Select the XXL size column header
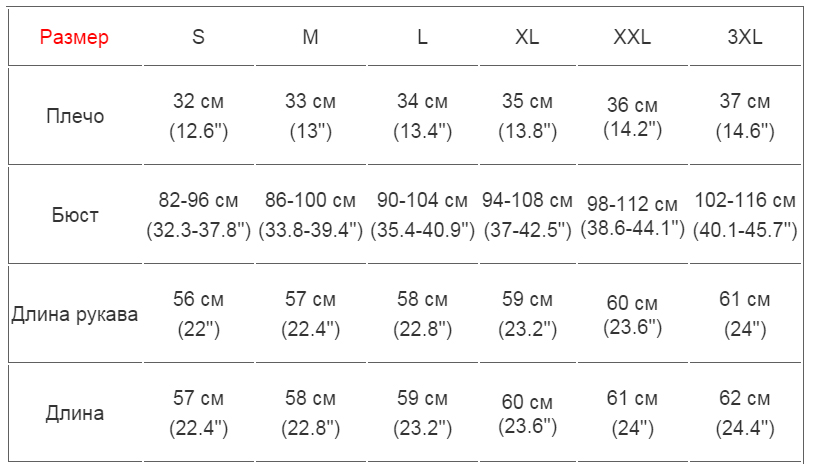Viewport: 814px width, 469px height. click(x=632, y=38)
